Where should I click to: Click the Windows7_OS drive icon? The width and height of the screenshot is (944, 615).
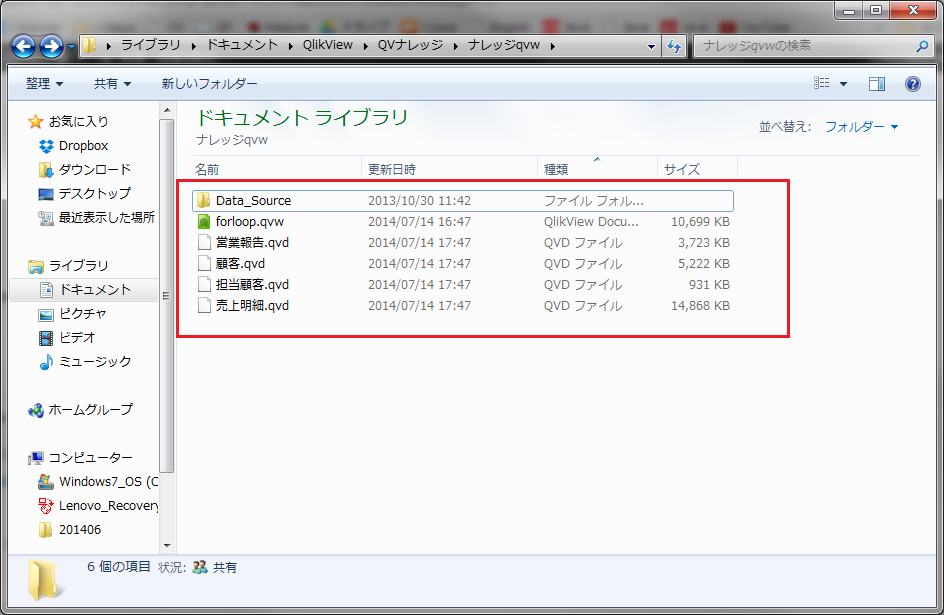click(x=46, y=482)
